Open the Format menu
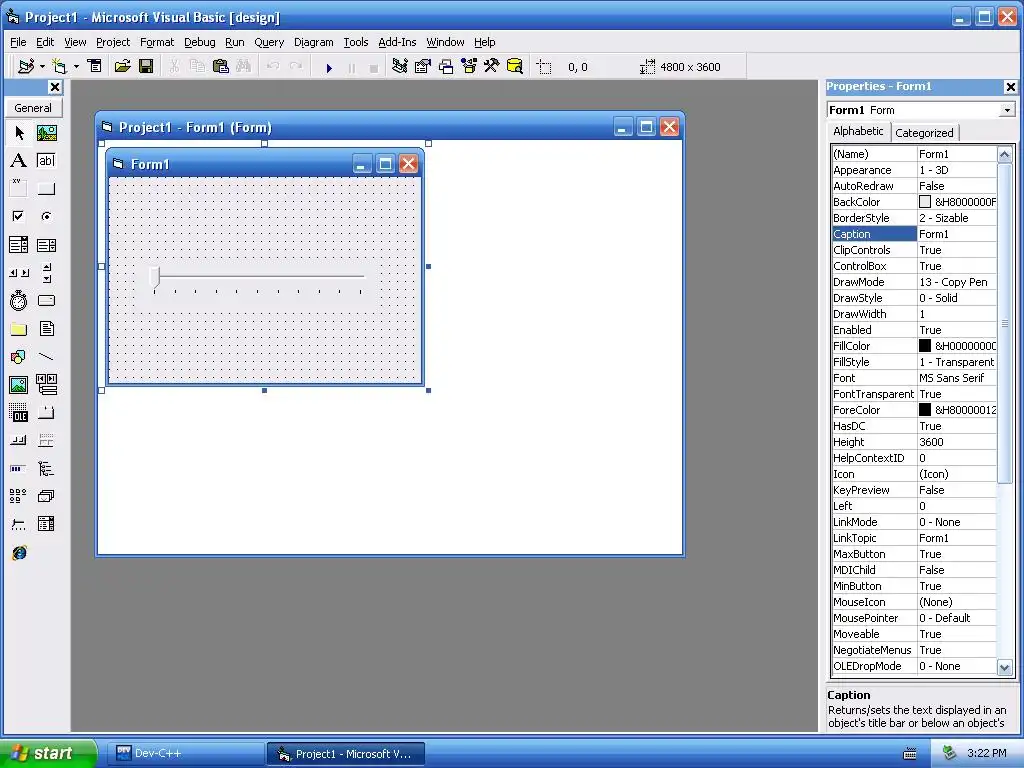1024x768 pixels. pos(157,42)
